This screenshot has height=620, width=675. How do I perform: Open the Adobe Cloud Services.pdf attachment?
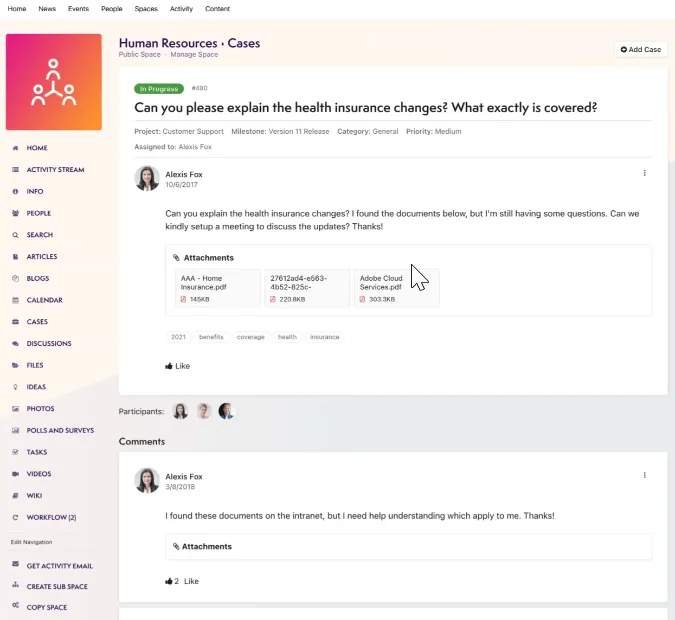coord(396,288)
